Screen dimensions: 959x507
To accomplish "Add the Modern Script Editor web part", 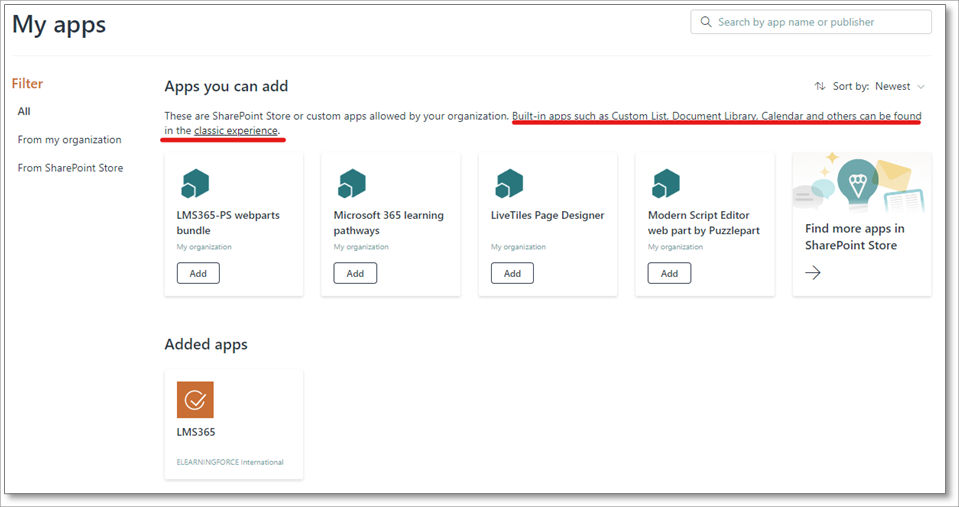I will pos(669,273).
